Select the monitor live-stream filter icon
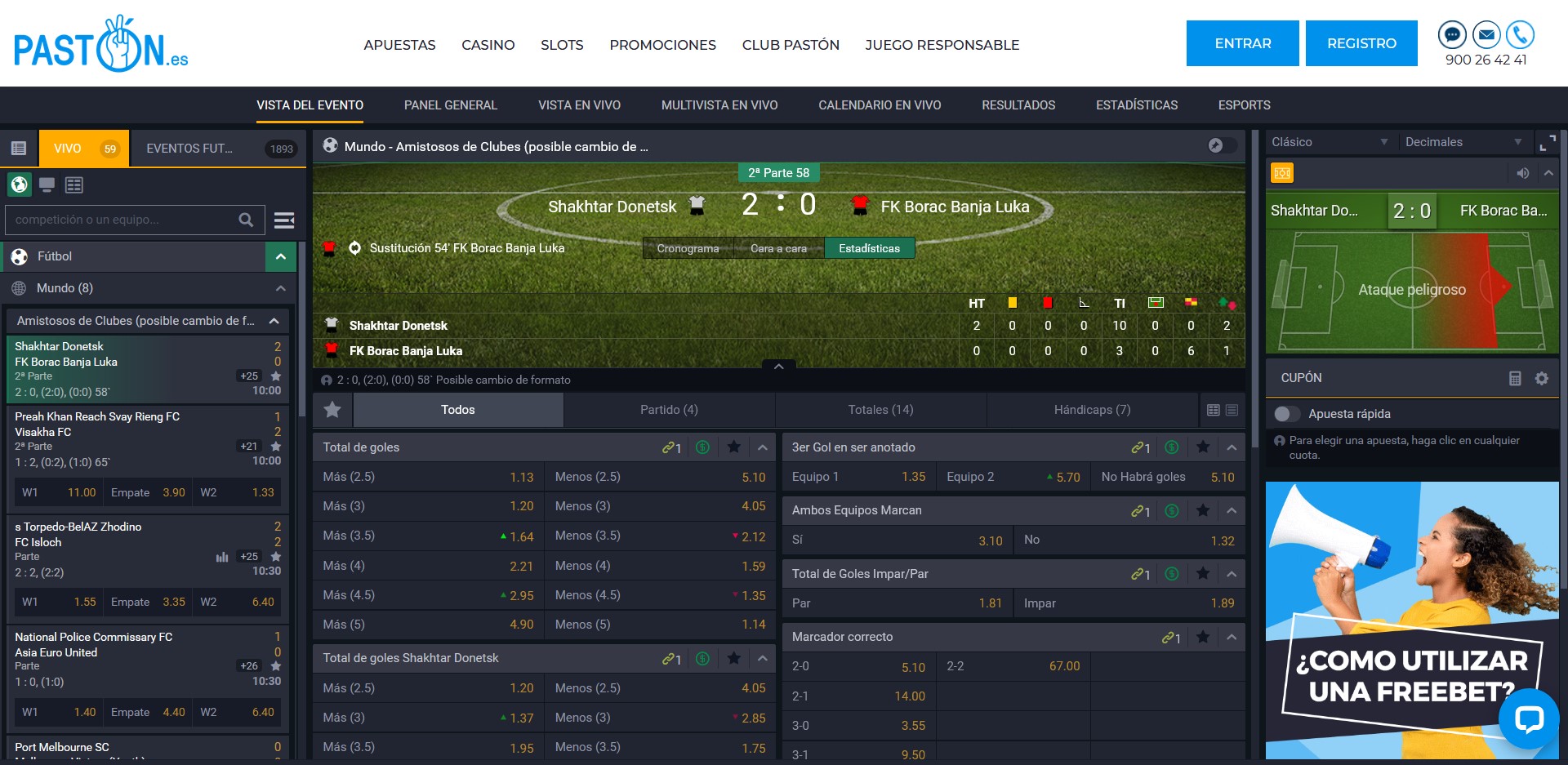The width and height of the screenshot is (1568, 765). coord(47,185)
